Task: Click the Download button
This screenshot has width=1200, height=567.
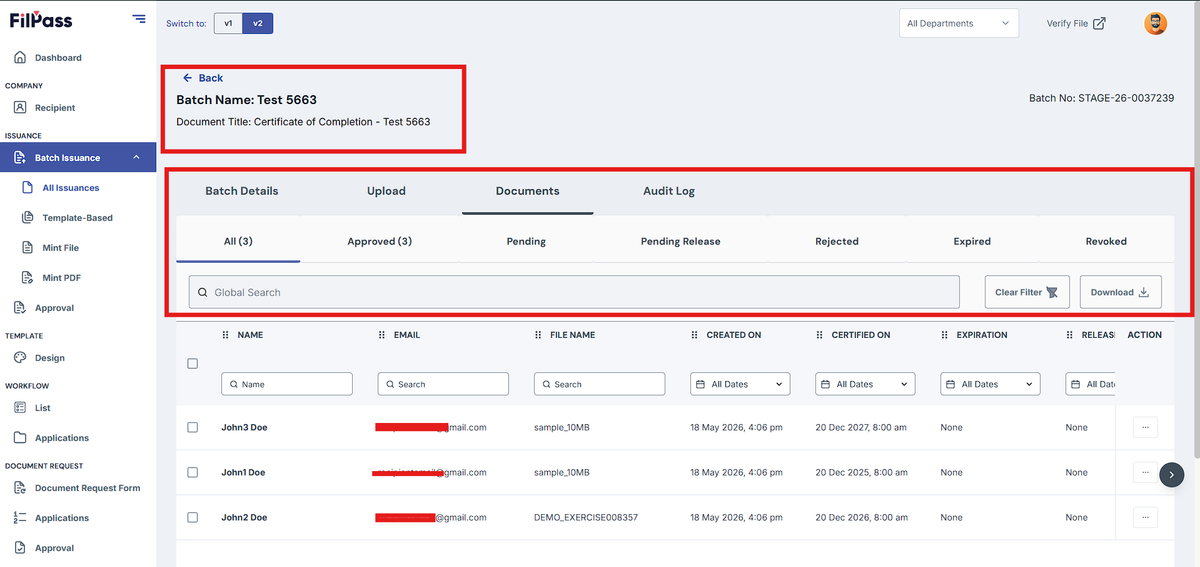Action: [1120, 292]
